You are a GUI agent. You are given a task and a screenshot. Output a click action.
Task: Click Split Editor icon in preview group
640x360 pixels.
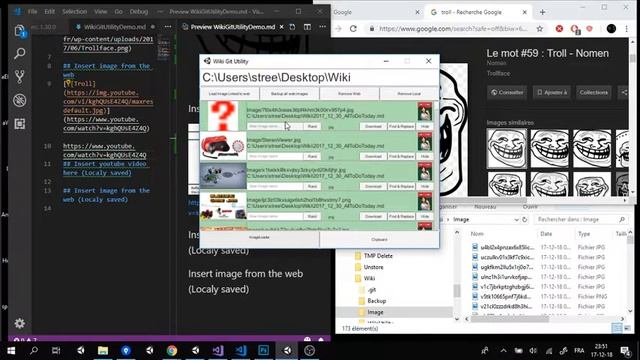[x=307, y=27]
